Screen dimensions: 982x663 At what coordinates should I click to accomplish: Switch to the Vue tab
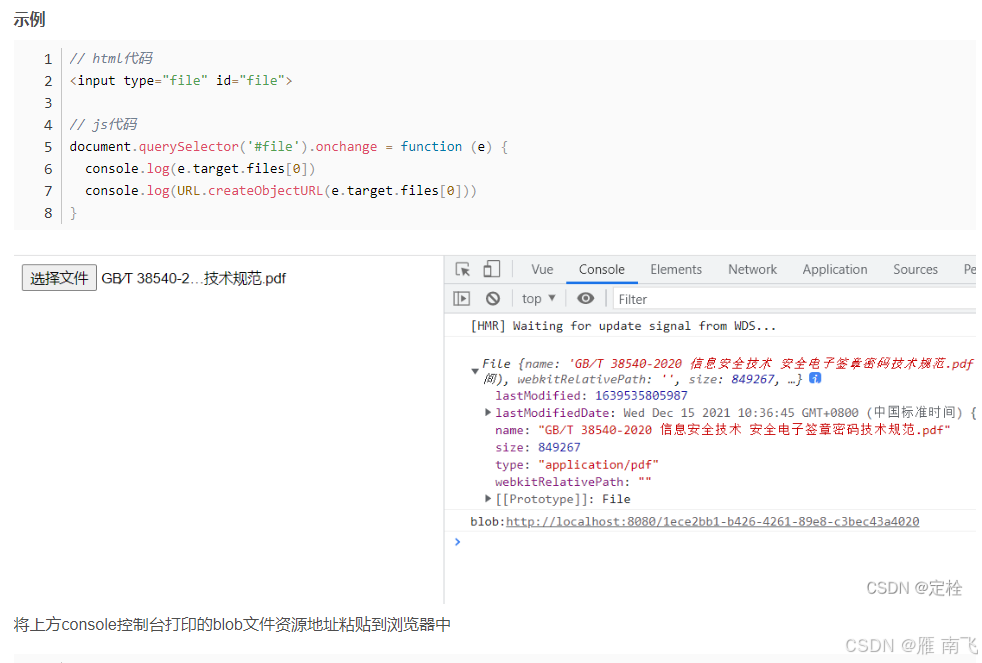click(x=542, y=269)
